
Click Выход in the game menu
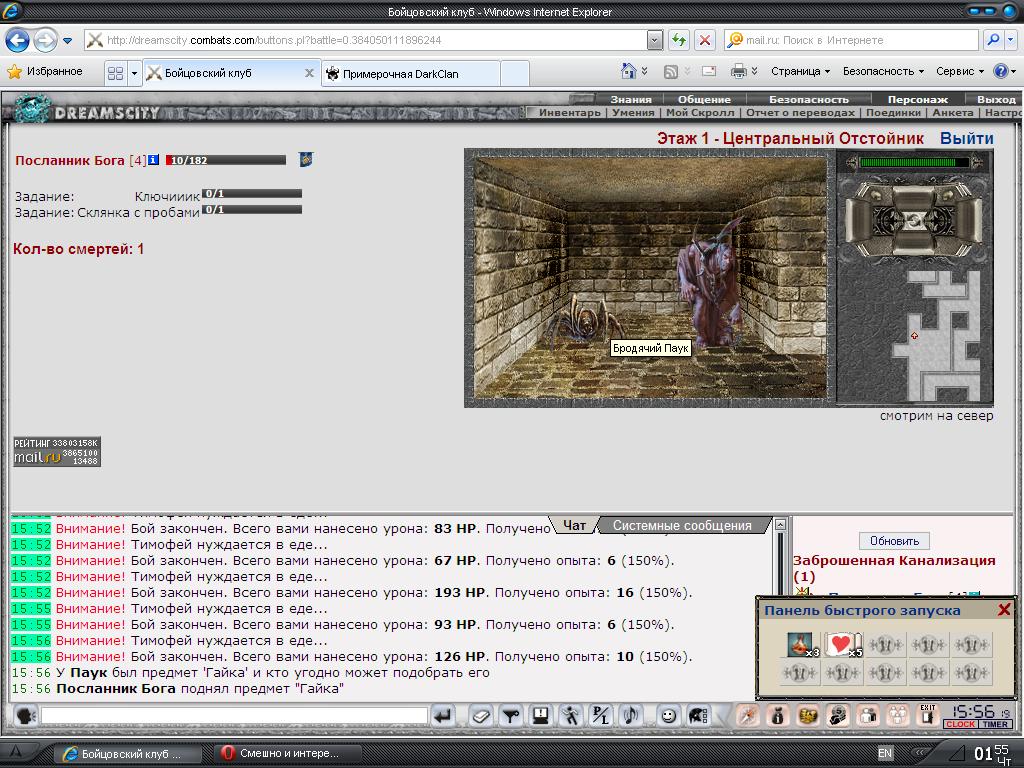click(x=996, y=99)
